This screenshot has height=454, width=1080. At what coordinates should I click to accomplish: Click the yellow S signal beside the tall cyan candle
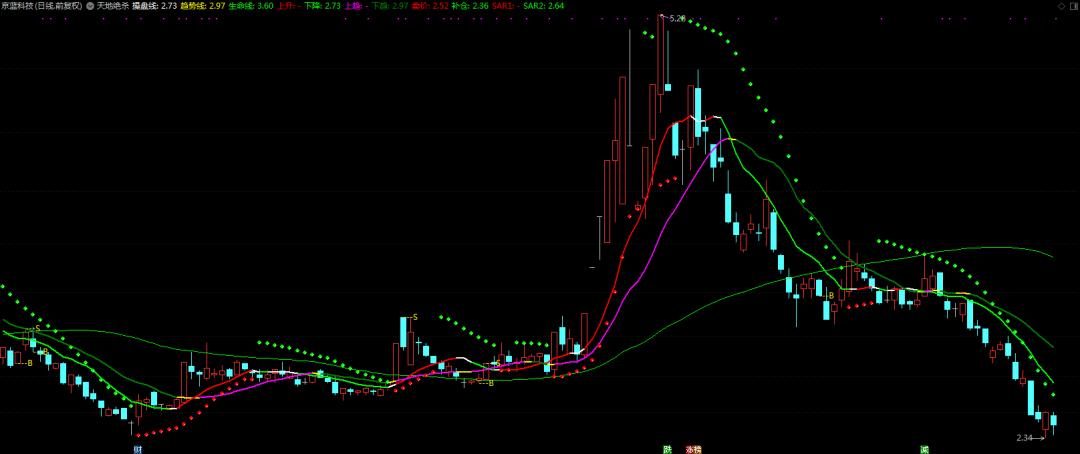click(x=415, y=318)
